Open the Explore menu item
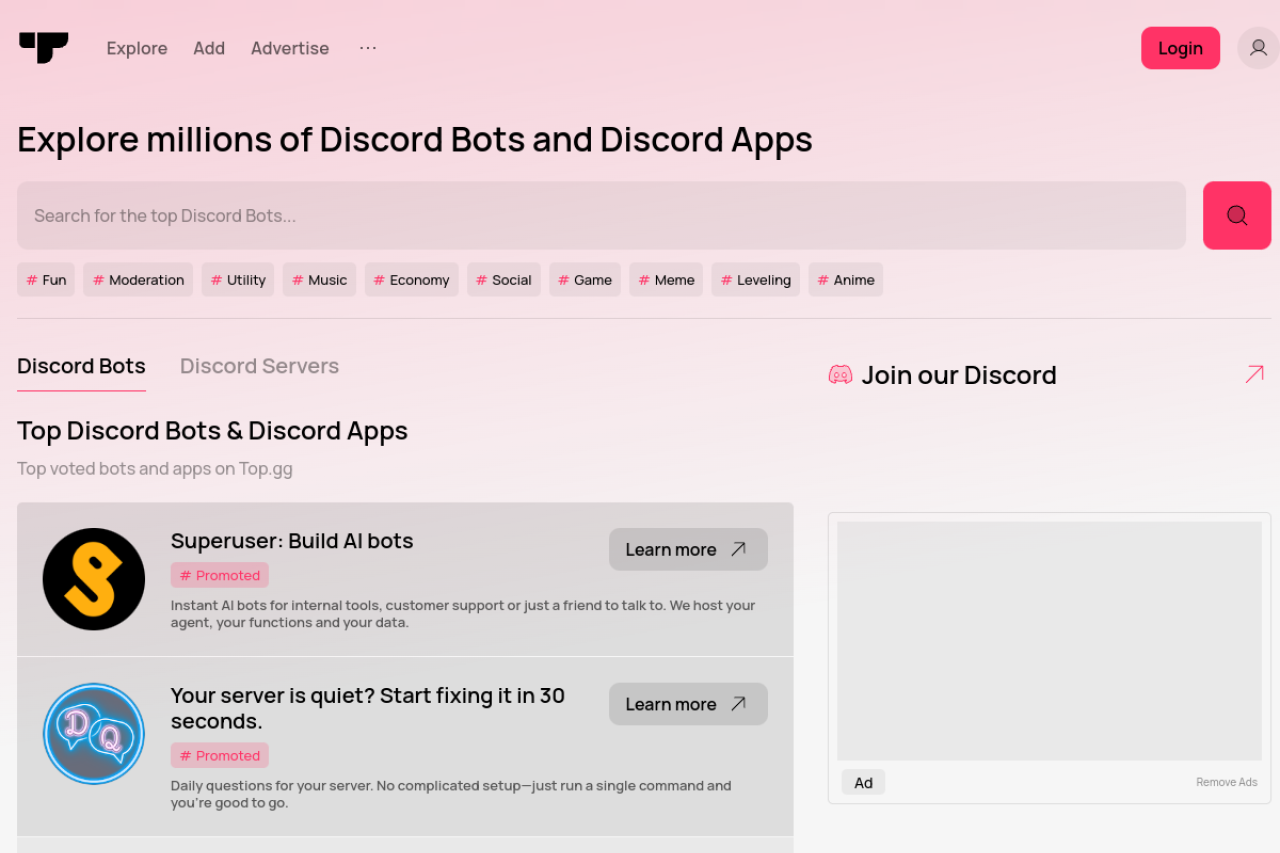 (137, 48)
